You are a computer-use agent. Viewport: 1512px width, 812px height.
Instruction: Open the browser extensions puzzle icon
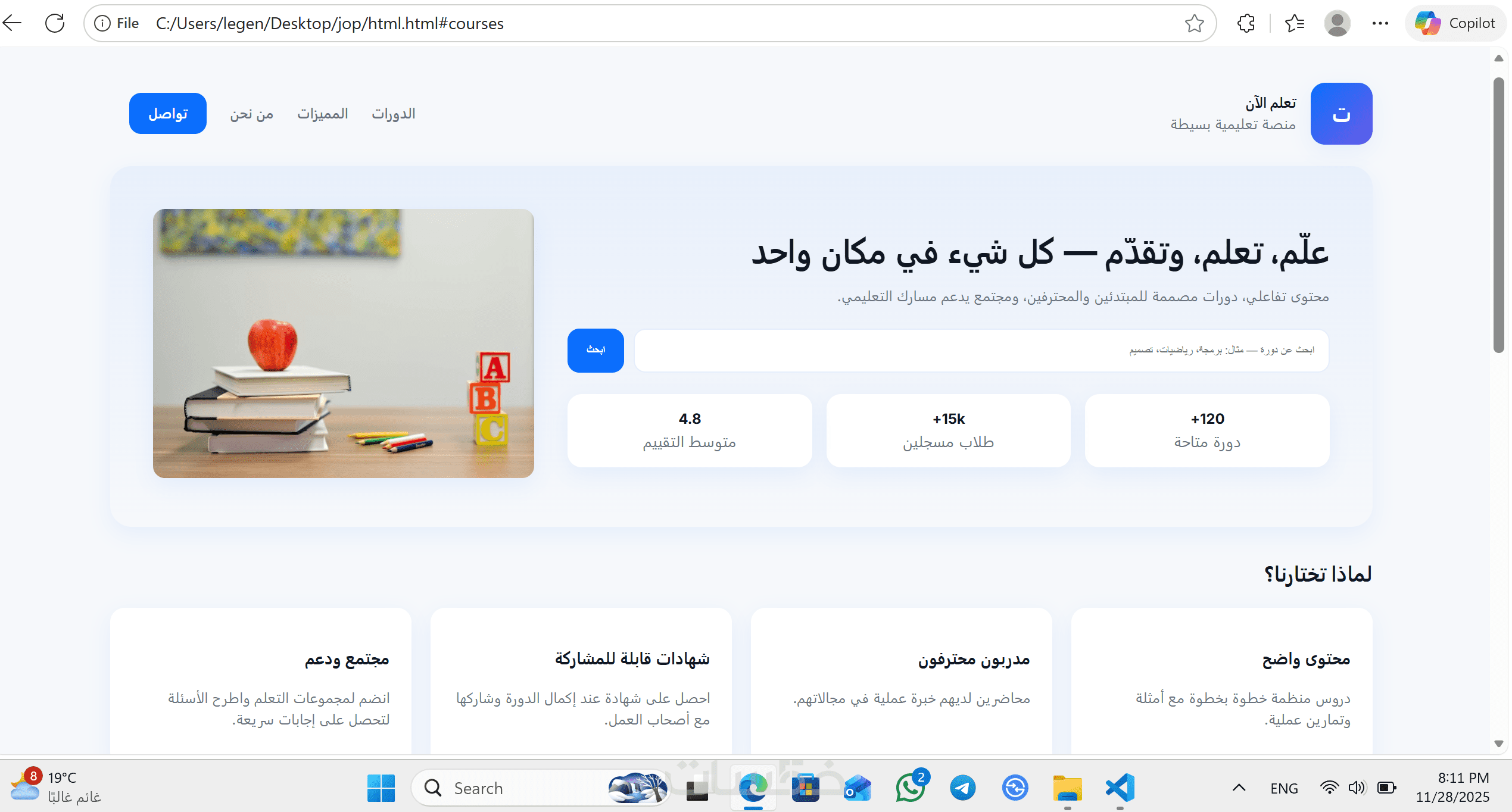1246,23
